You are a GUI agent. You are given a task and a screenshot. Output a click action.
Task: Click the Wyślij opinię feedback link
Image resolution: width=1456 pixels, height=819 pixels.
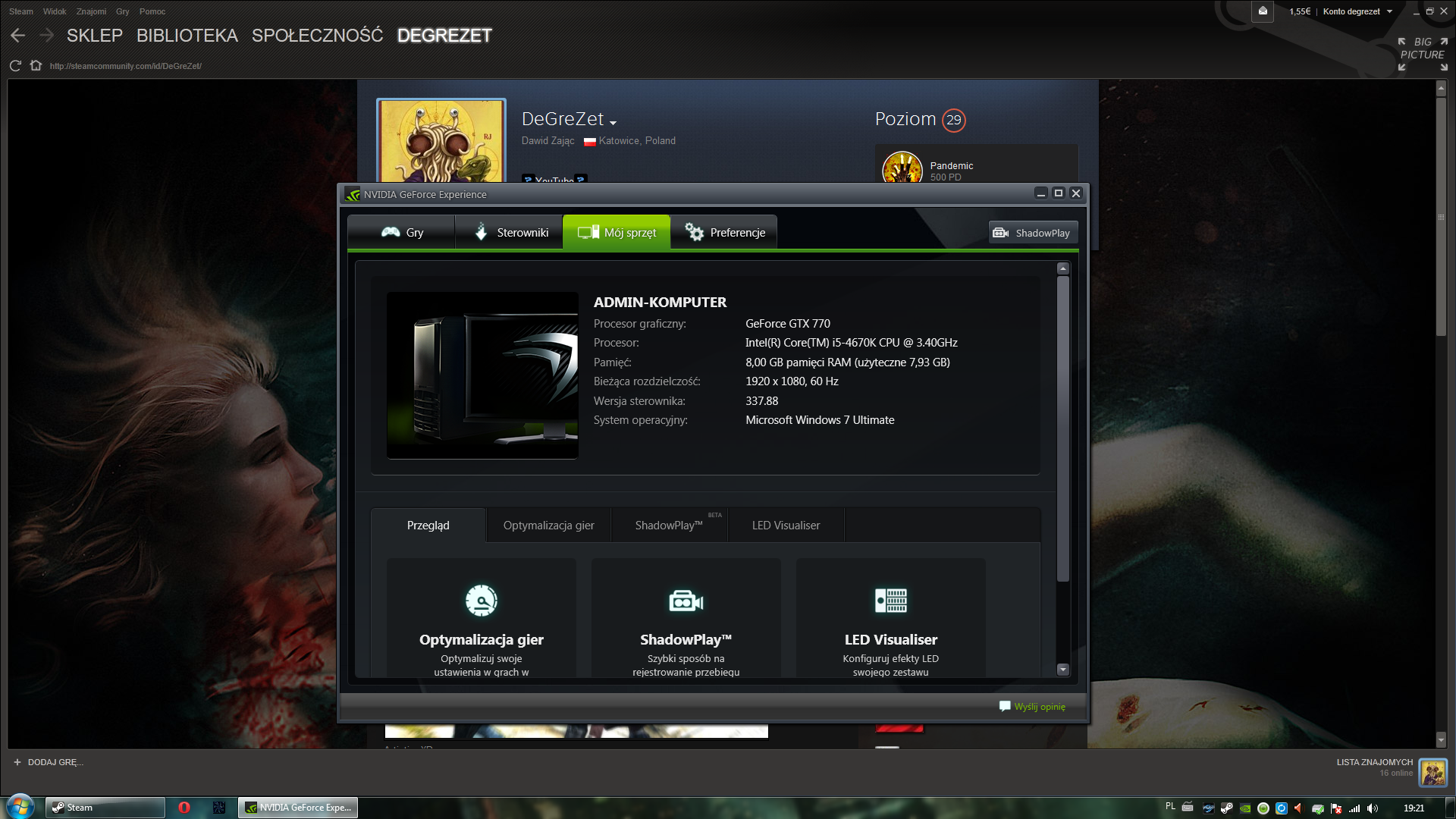coord(1033,707)
